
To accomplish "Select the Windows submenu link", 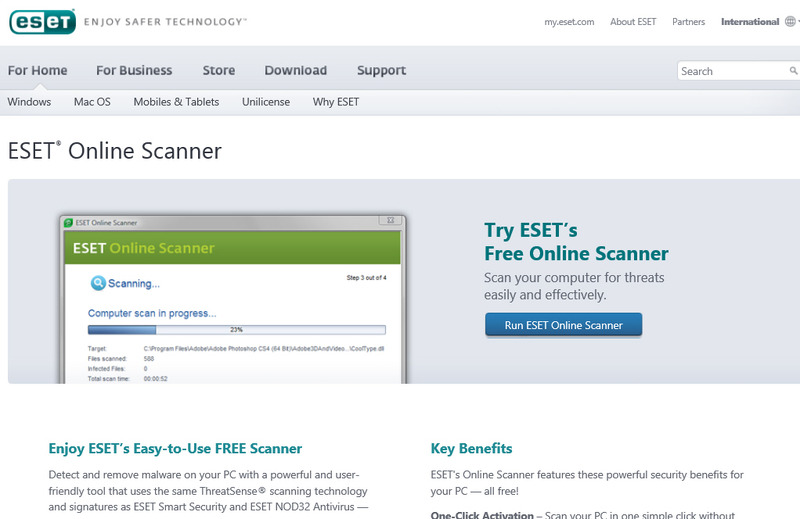I will (29, 102).
